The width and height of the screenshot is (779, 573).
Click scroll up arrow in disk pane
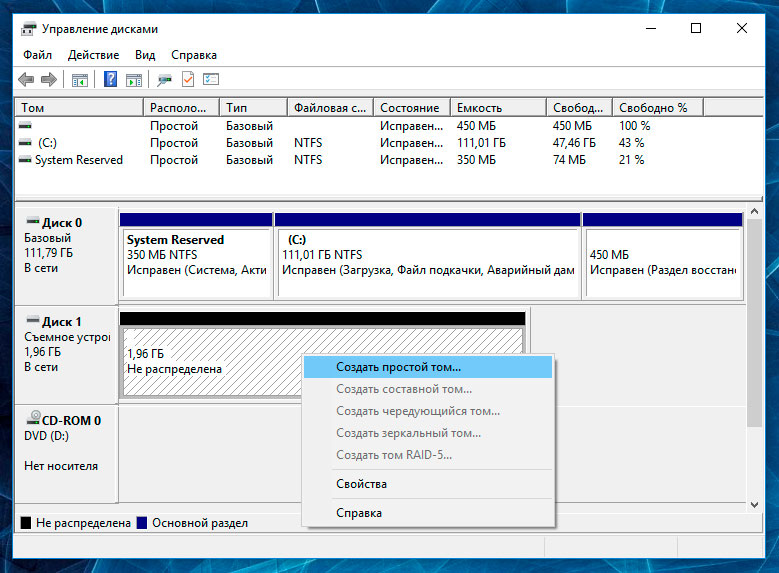click(x=754, y=212)
